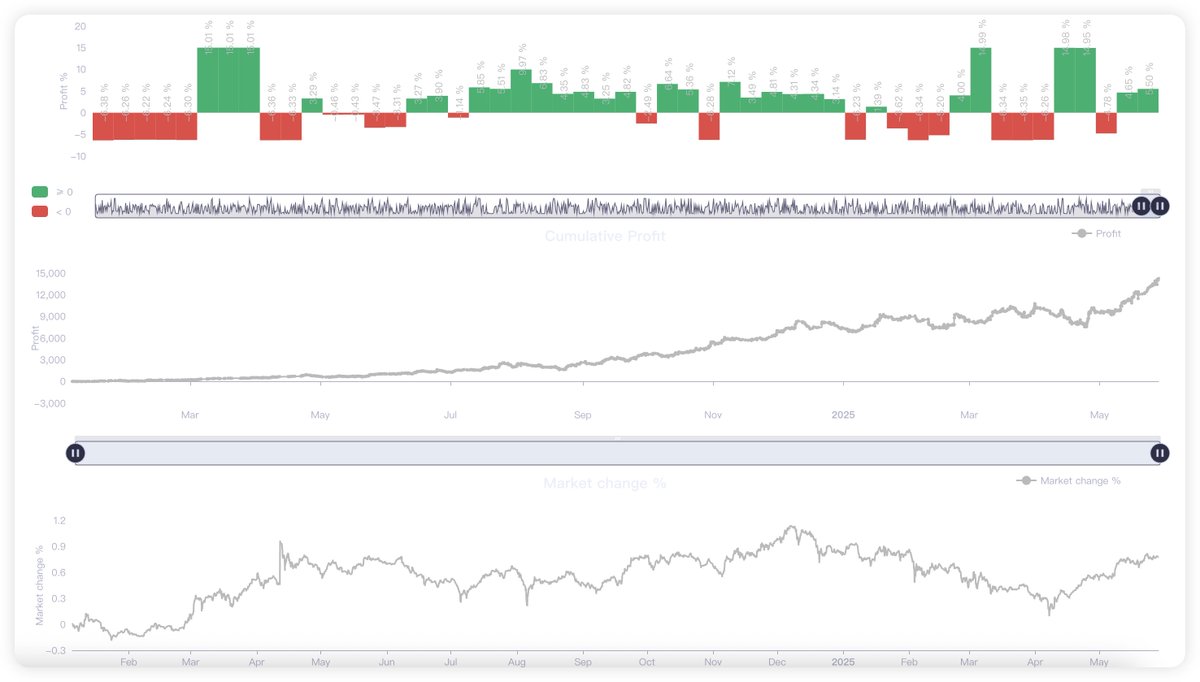Click the left handle of the Cumulative Profit range slider
The width and height of the screenshot is (1200, 682).
point(75,453)
